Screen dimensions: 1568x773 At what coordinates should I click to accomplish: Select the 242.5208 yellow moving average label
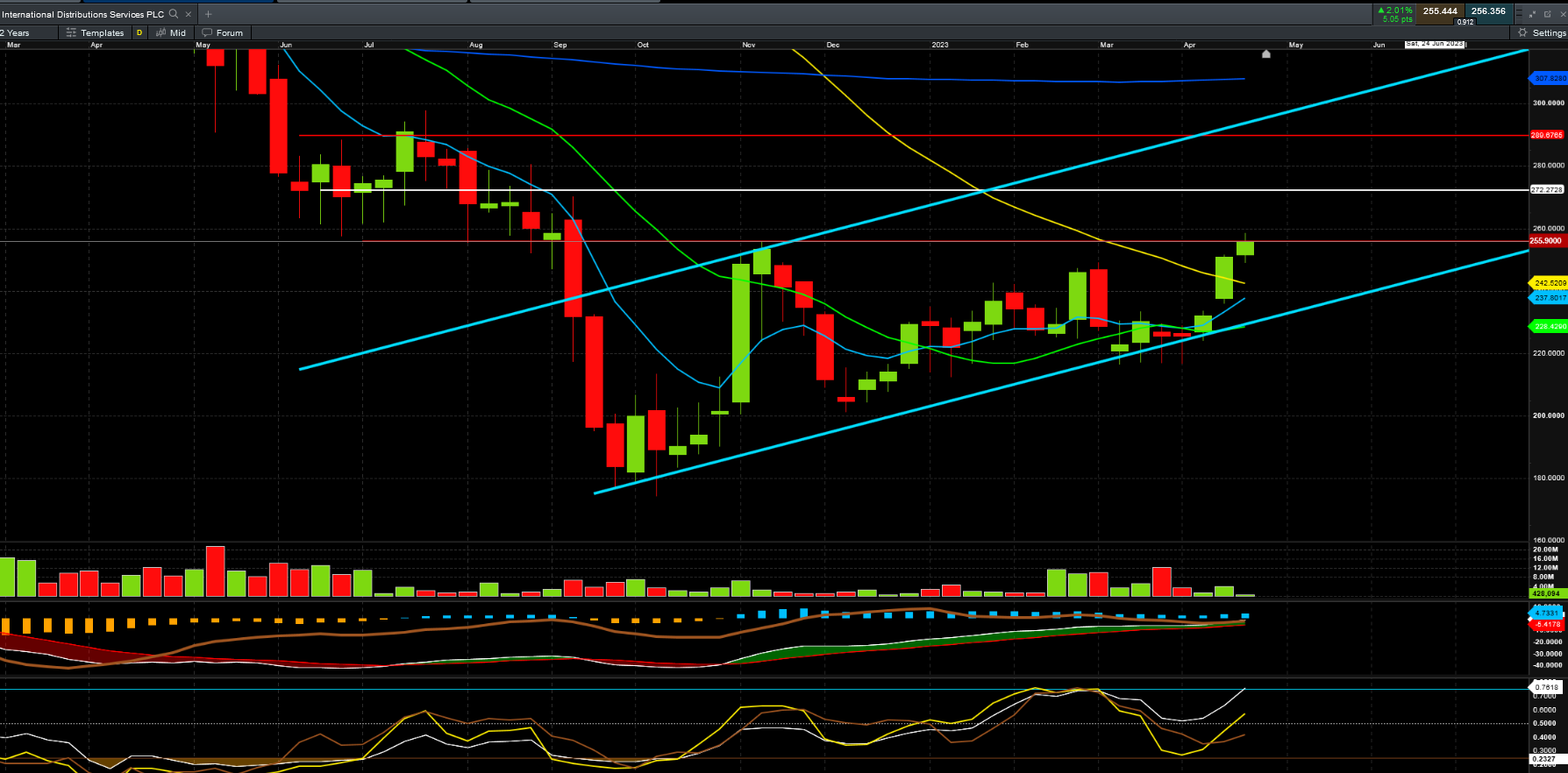[1549, 283]
